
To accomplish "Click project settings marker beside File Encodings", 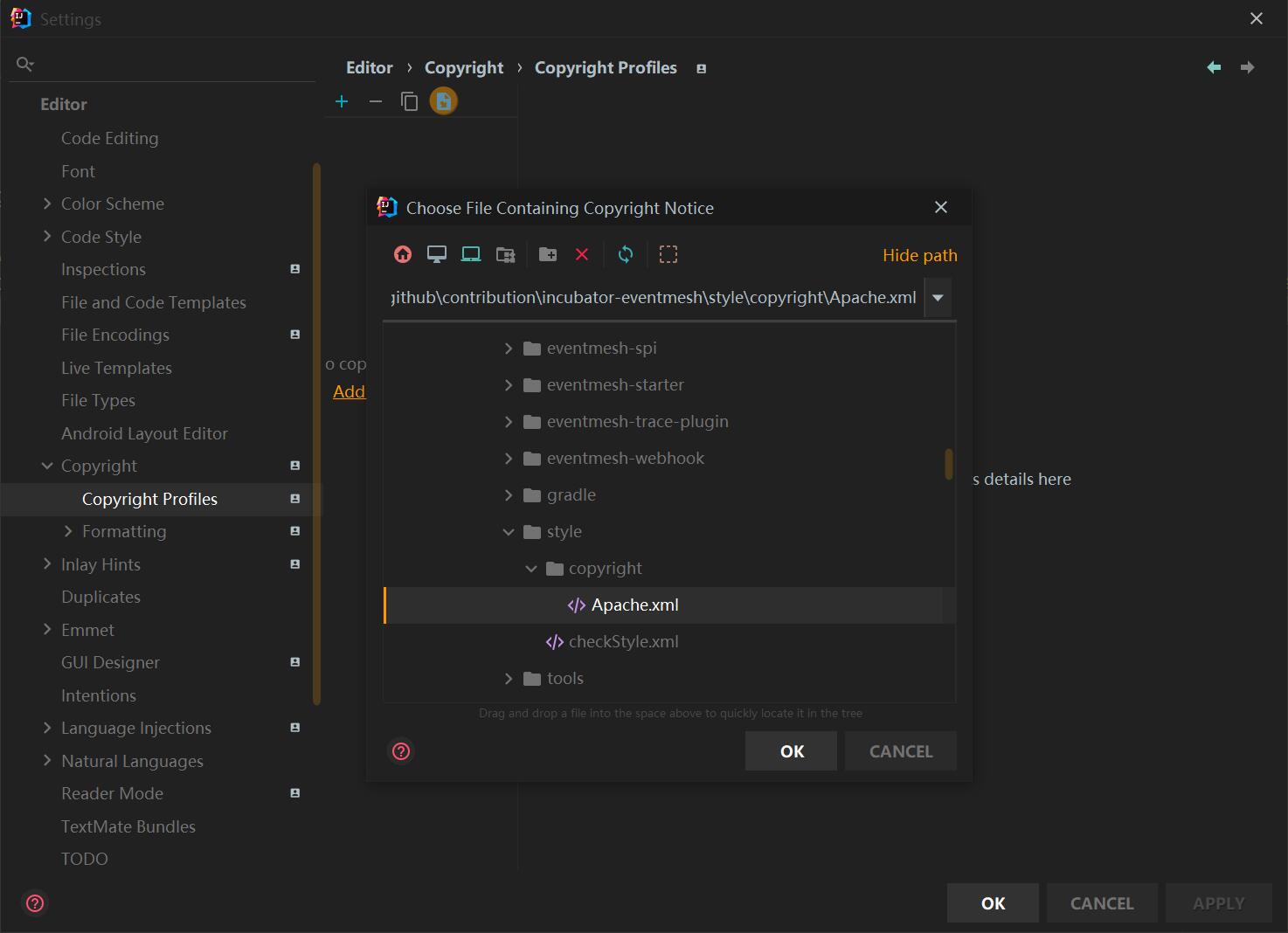I will pos(295,335).
